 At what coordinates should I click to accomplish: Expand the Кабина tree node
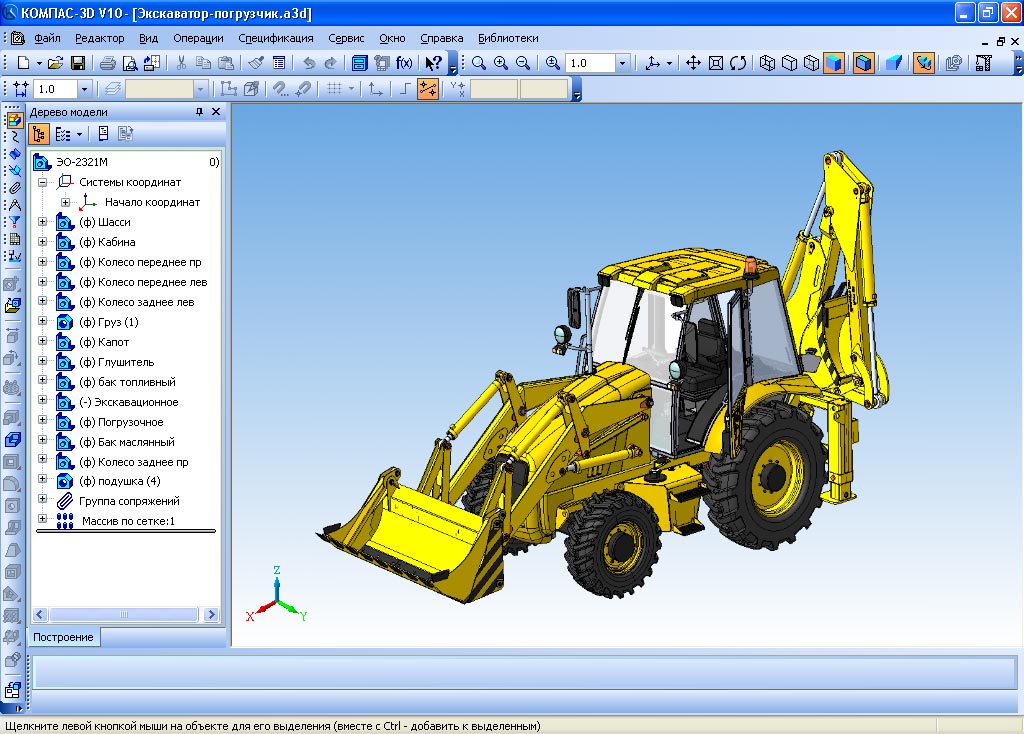tap(42, 242)
